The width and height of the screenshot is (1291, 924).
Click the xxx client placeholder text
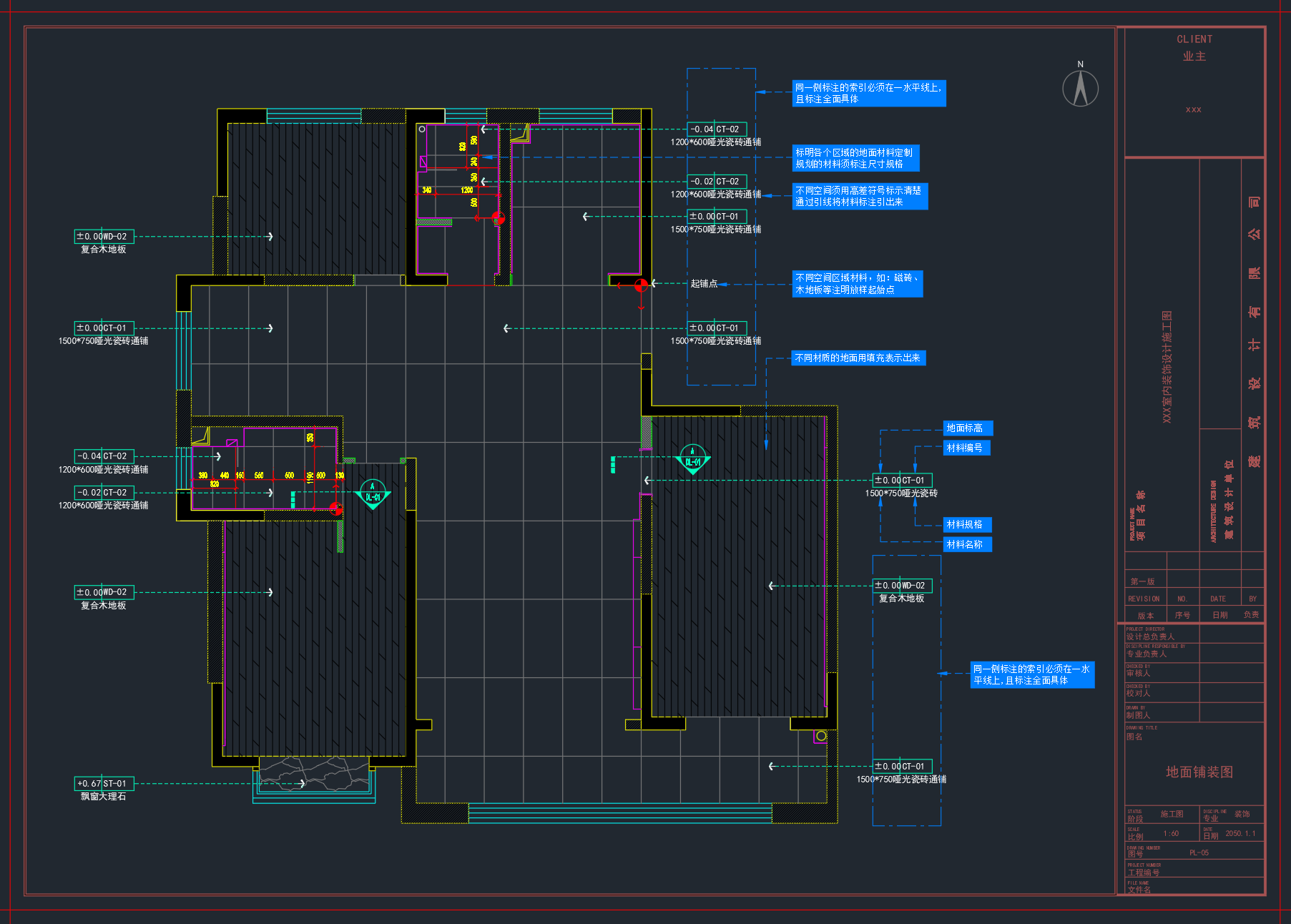1194,110
